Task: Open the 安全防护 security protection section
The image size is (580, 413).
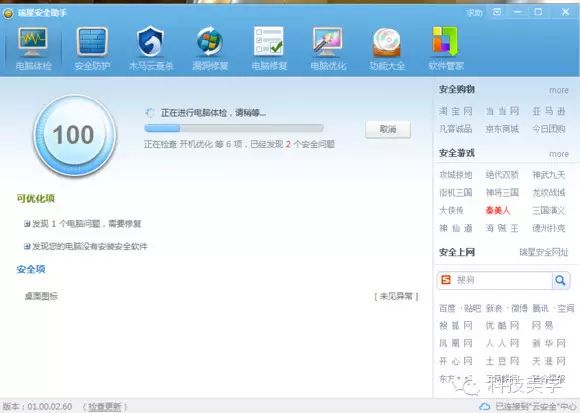Action: pos(92,49)
